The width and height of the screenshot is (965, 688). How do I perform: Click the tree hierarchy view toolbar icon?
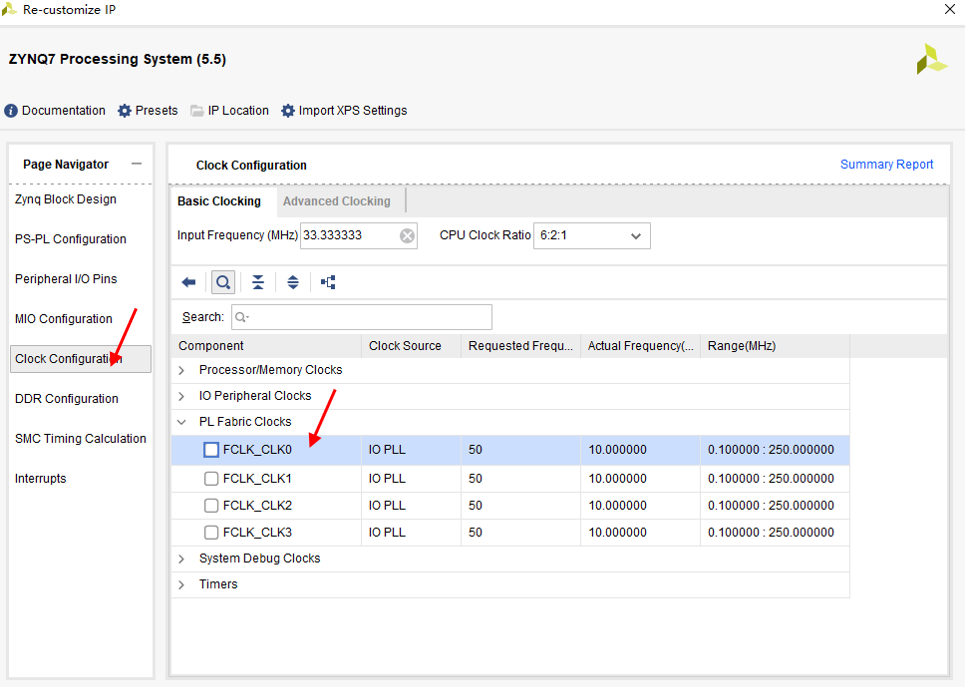(328, 282)
